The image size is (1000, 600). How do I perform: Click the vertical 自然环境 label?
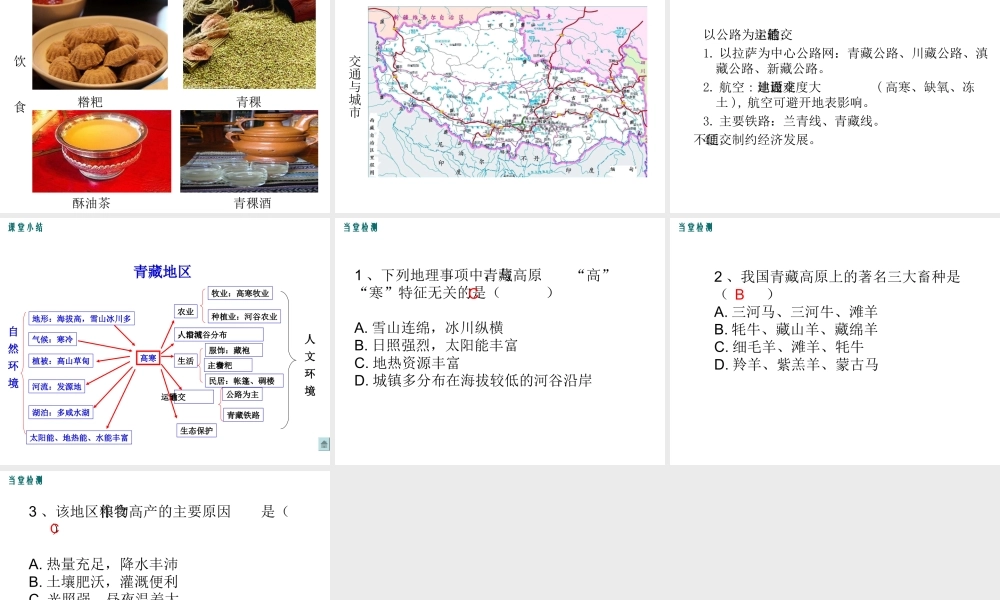coord(13,357)
